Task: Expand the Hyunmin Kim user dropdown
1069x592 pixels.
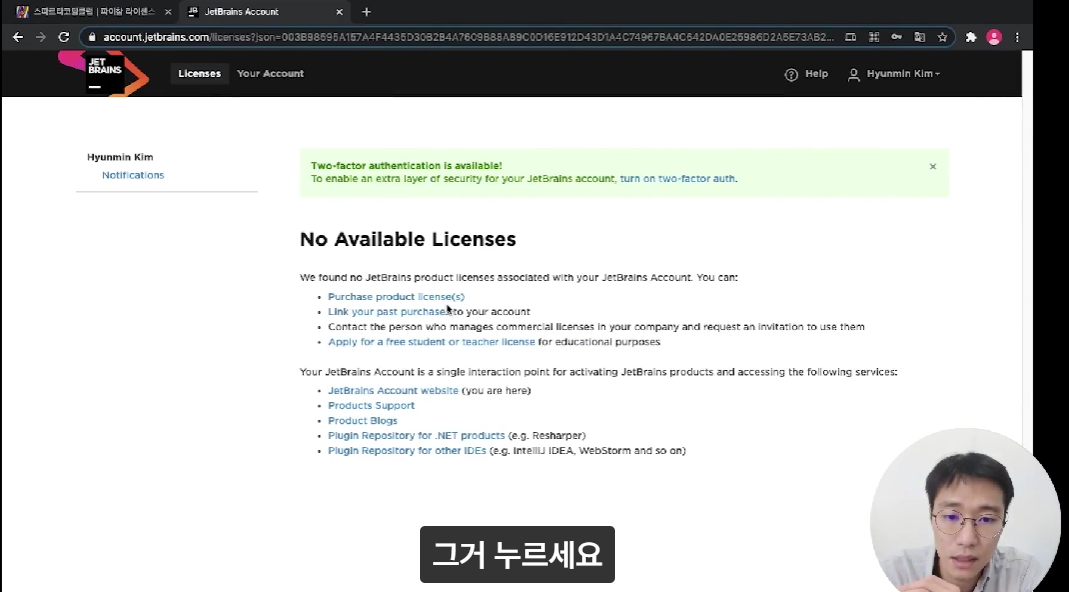Action: point(903,74)
